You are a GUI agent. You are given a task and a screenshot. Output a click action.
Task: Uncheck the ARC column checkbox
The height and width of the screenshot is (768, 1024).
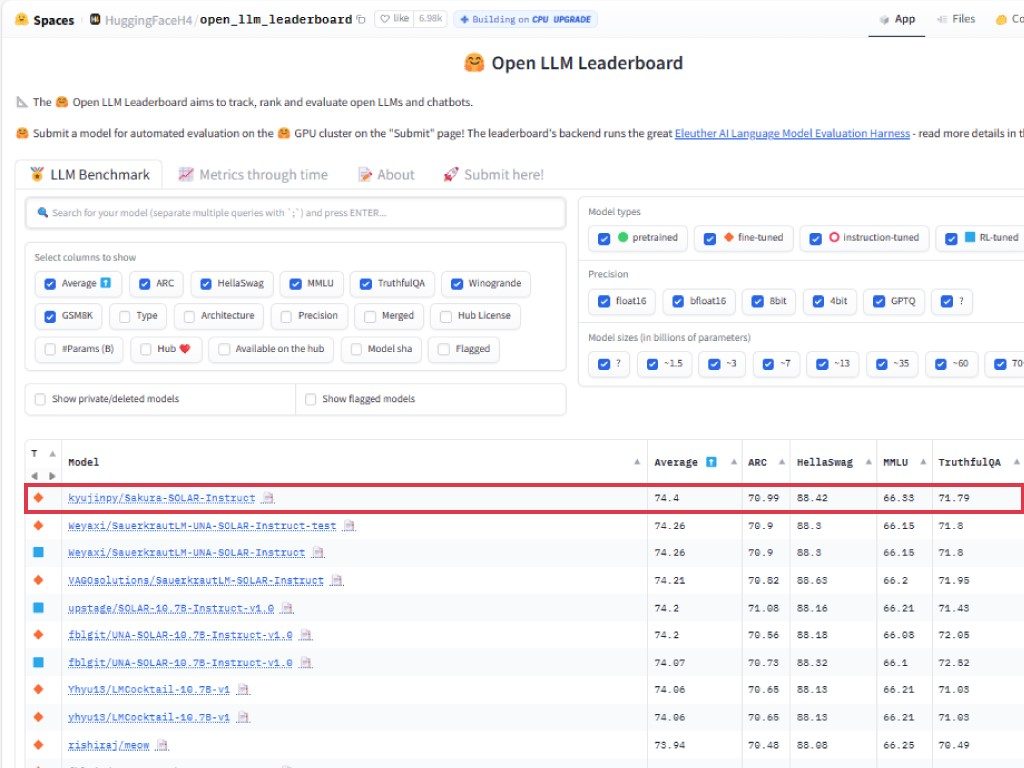pos(144,284)
